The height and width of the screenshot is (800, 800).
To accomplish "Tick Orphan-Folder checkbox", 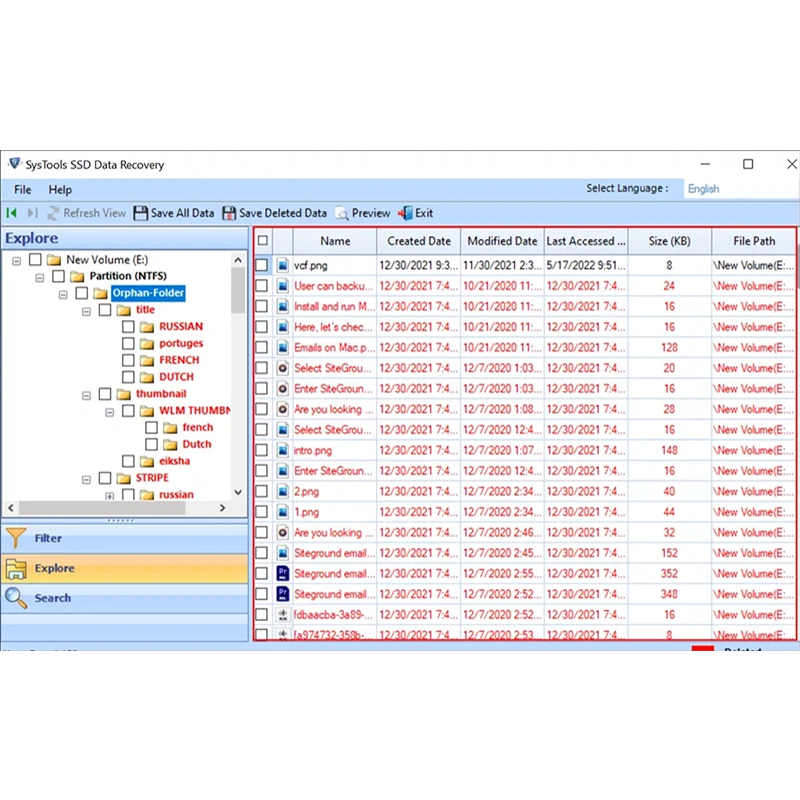I will click(82, 293).
